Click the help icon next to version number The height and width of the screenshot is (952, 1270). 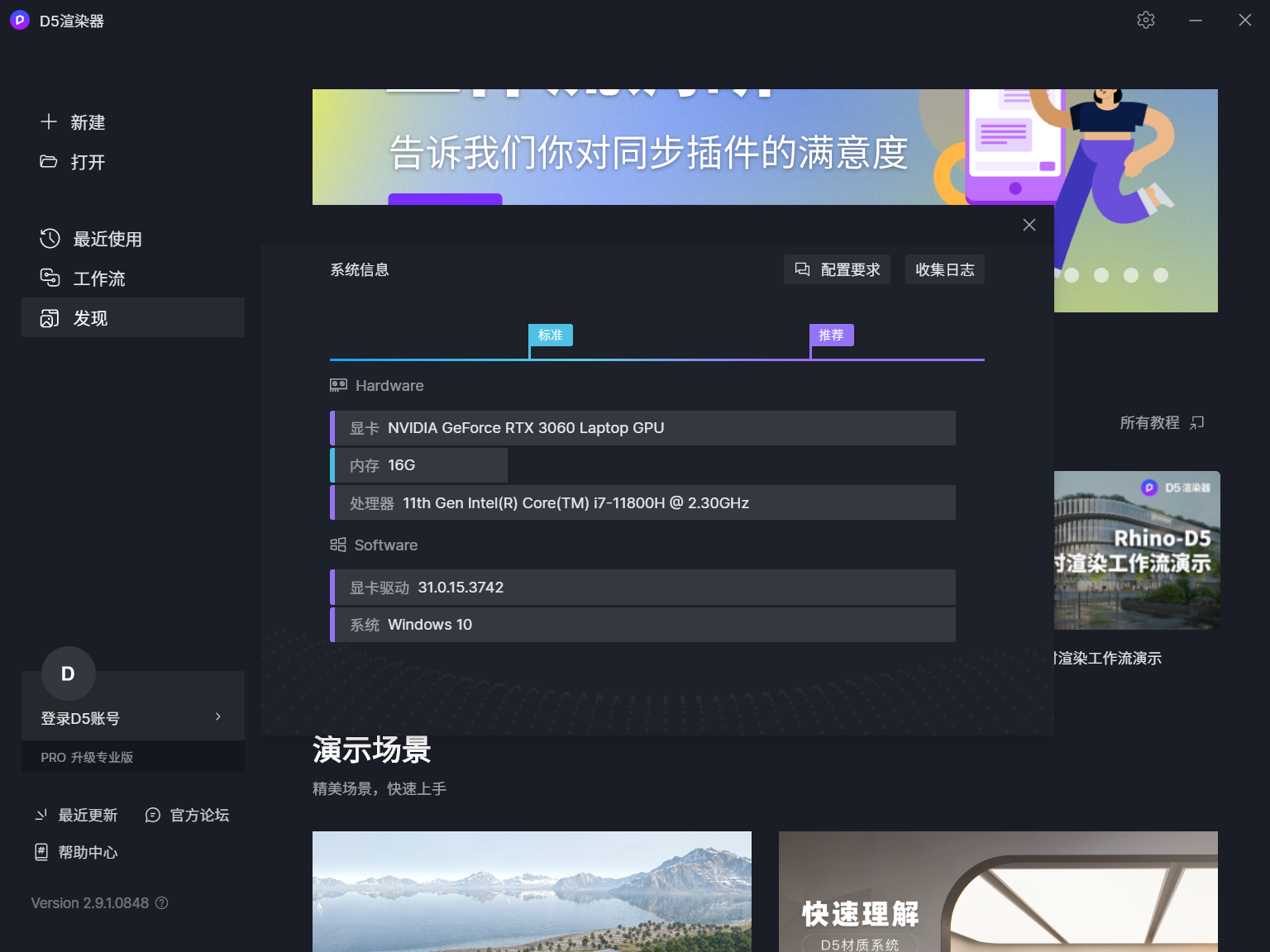click(162, 903)
